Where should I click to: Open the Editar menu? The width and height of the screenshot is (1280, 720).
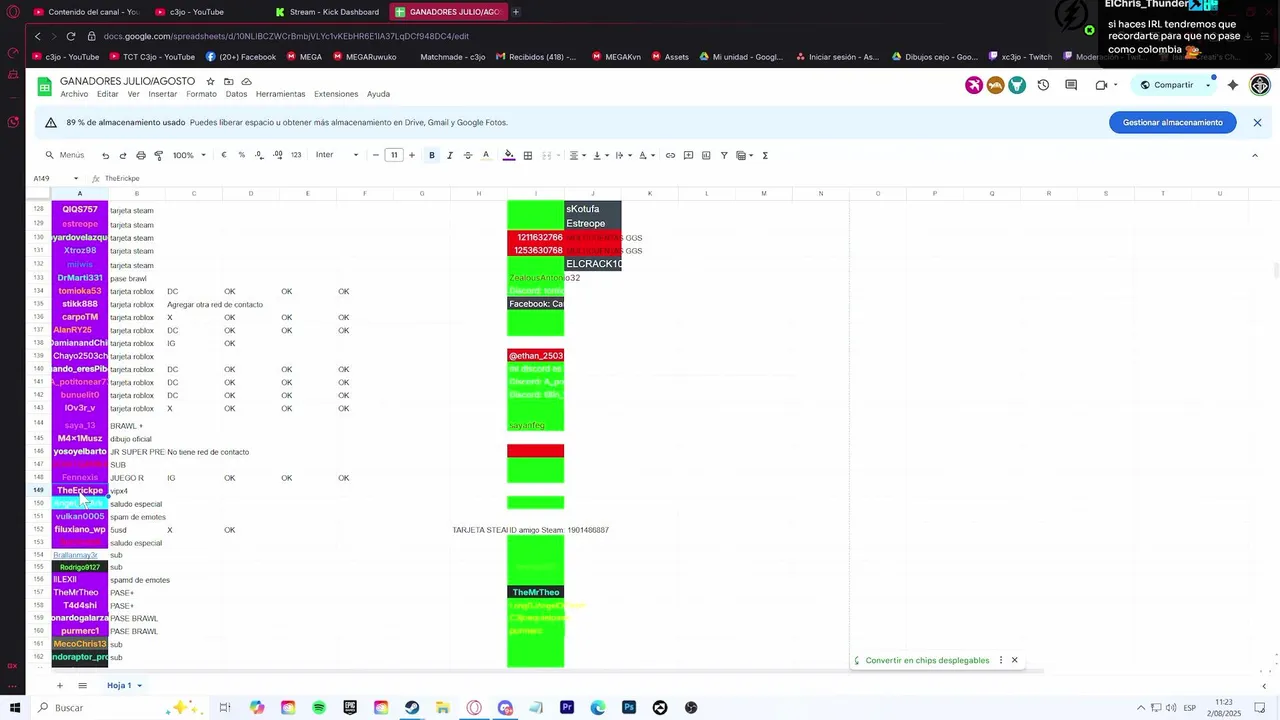[107, 94]
